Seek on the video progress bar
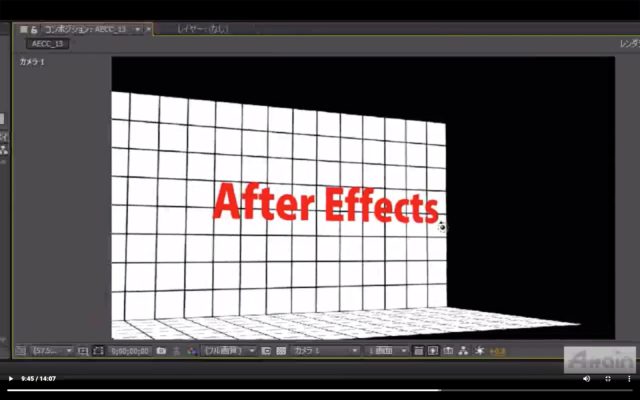640x400 pixels. [320, 390]
